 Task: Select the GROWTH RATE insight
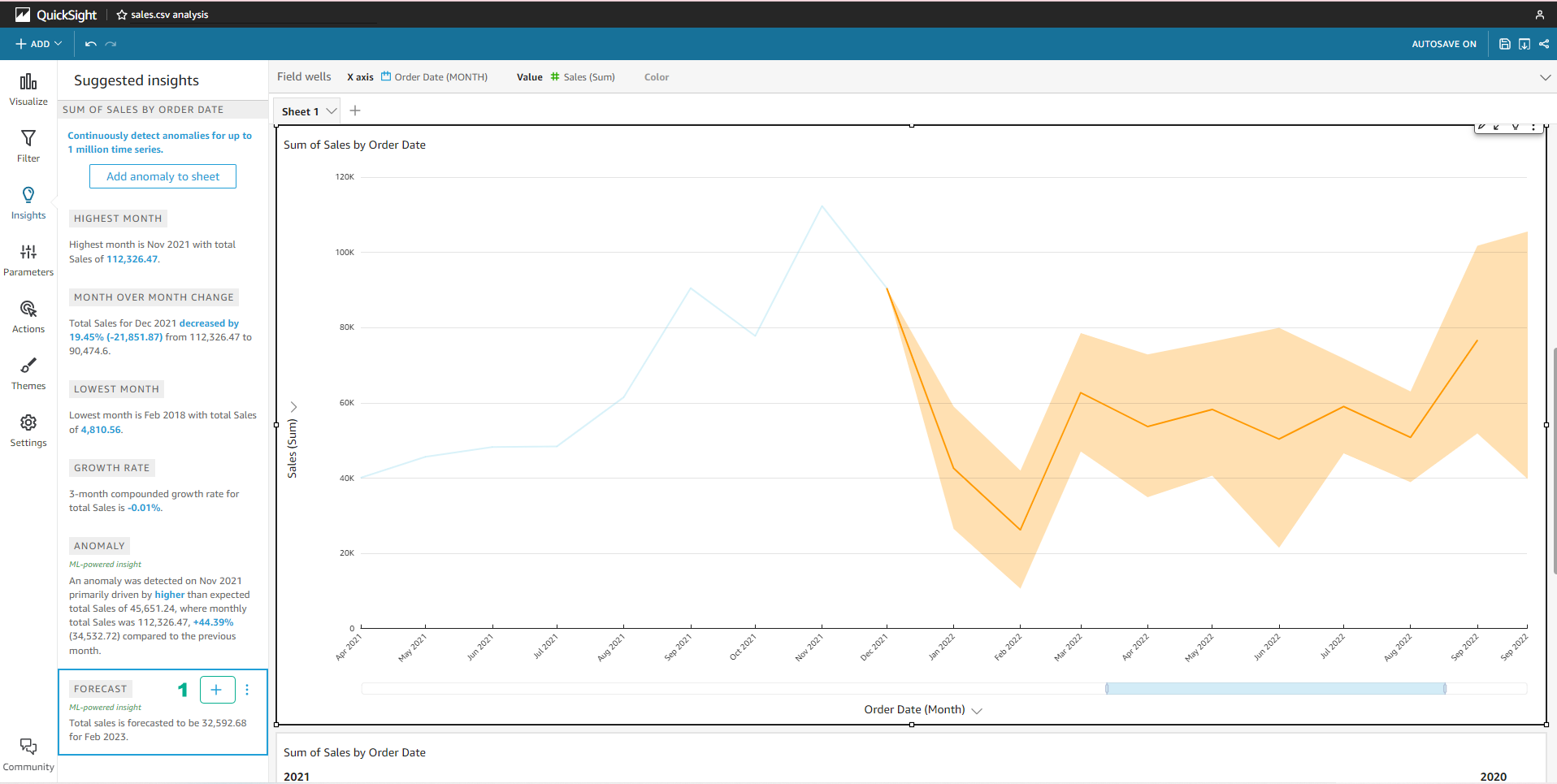112,468
